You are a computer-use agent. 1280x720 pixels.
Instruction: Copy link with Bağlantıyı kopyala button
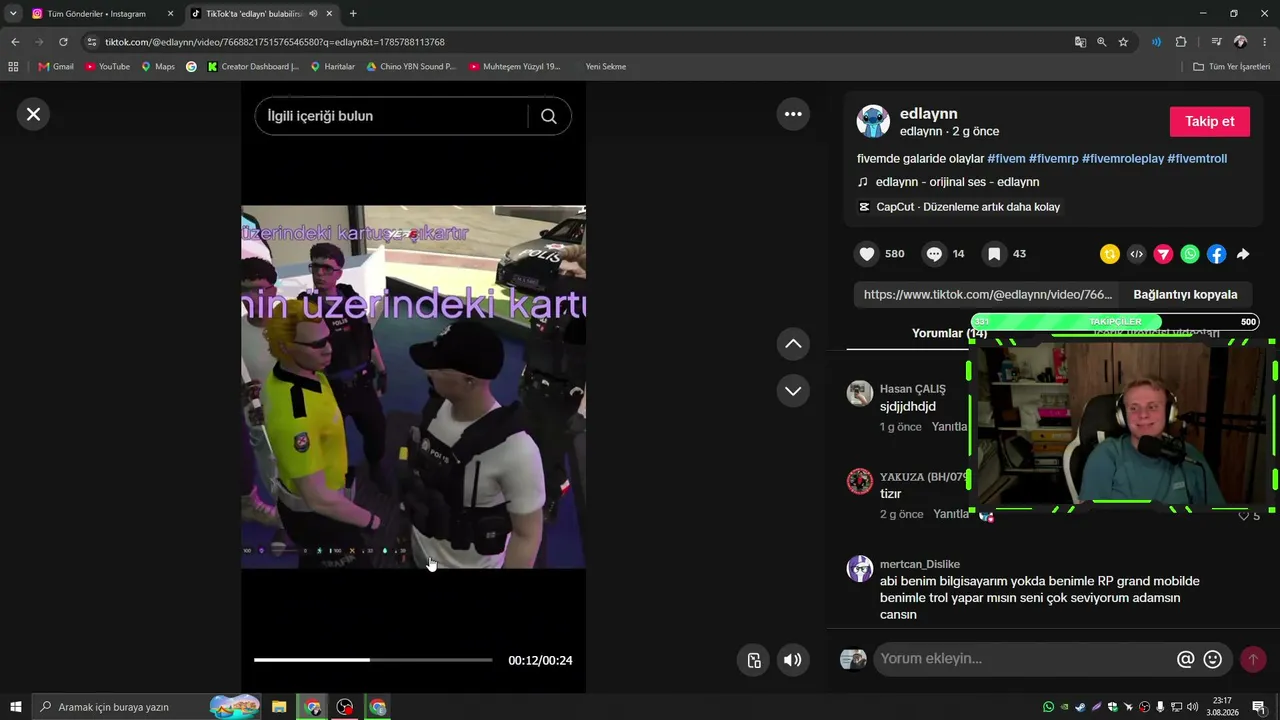[x=1185, y=294]
